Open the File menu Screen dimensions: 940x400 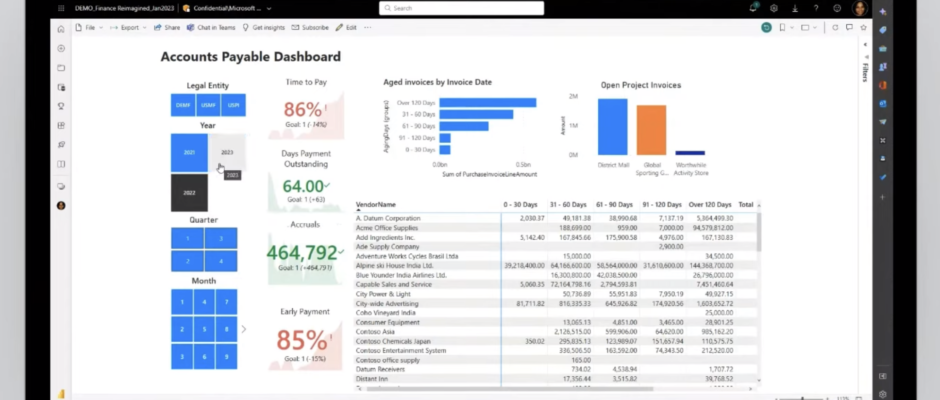[89, 28]
